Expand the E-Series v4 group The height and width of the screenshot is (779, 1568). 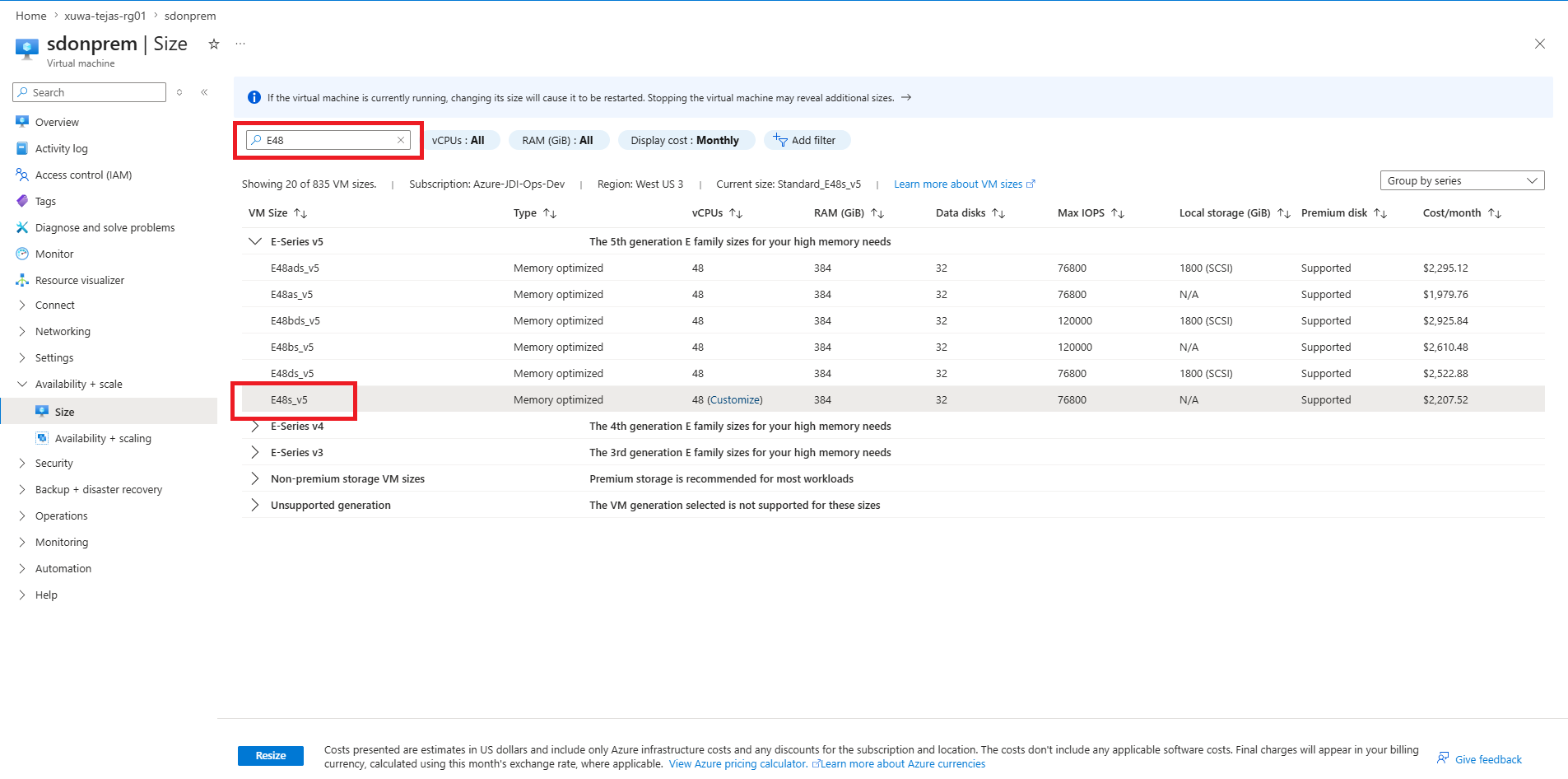click(x=255, y=426)
